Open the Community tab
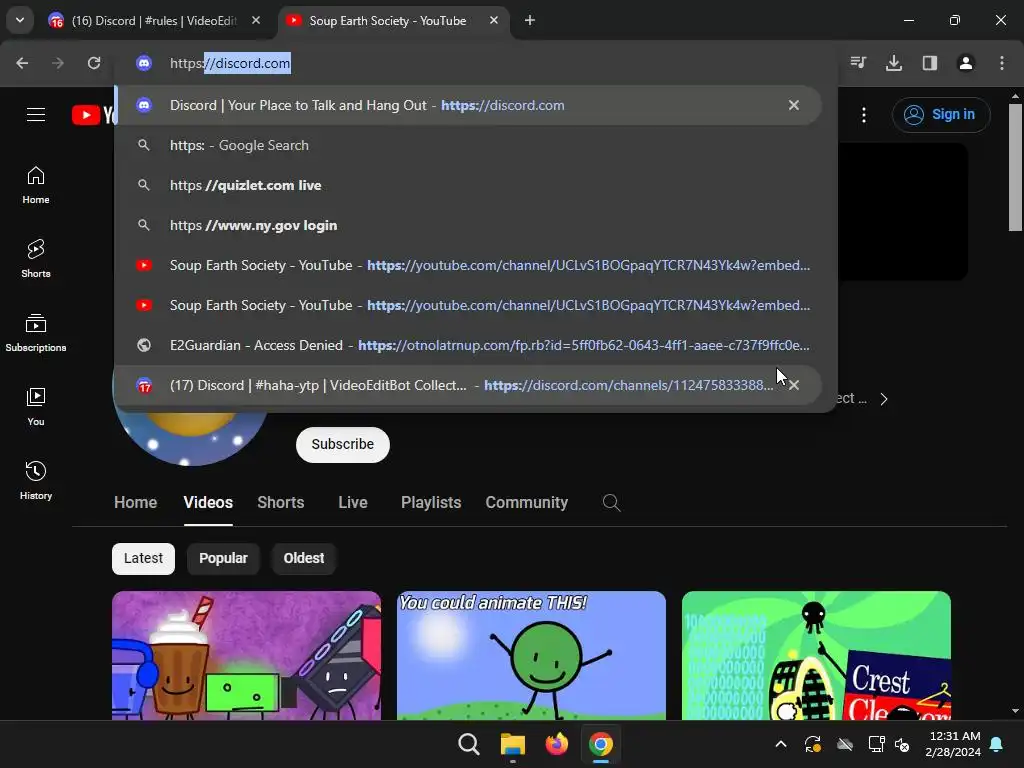 coord(526,502)
